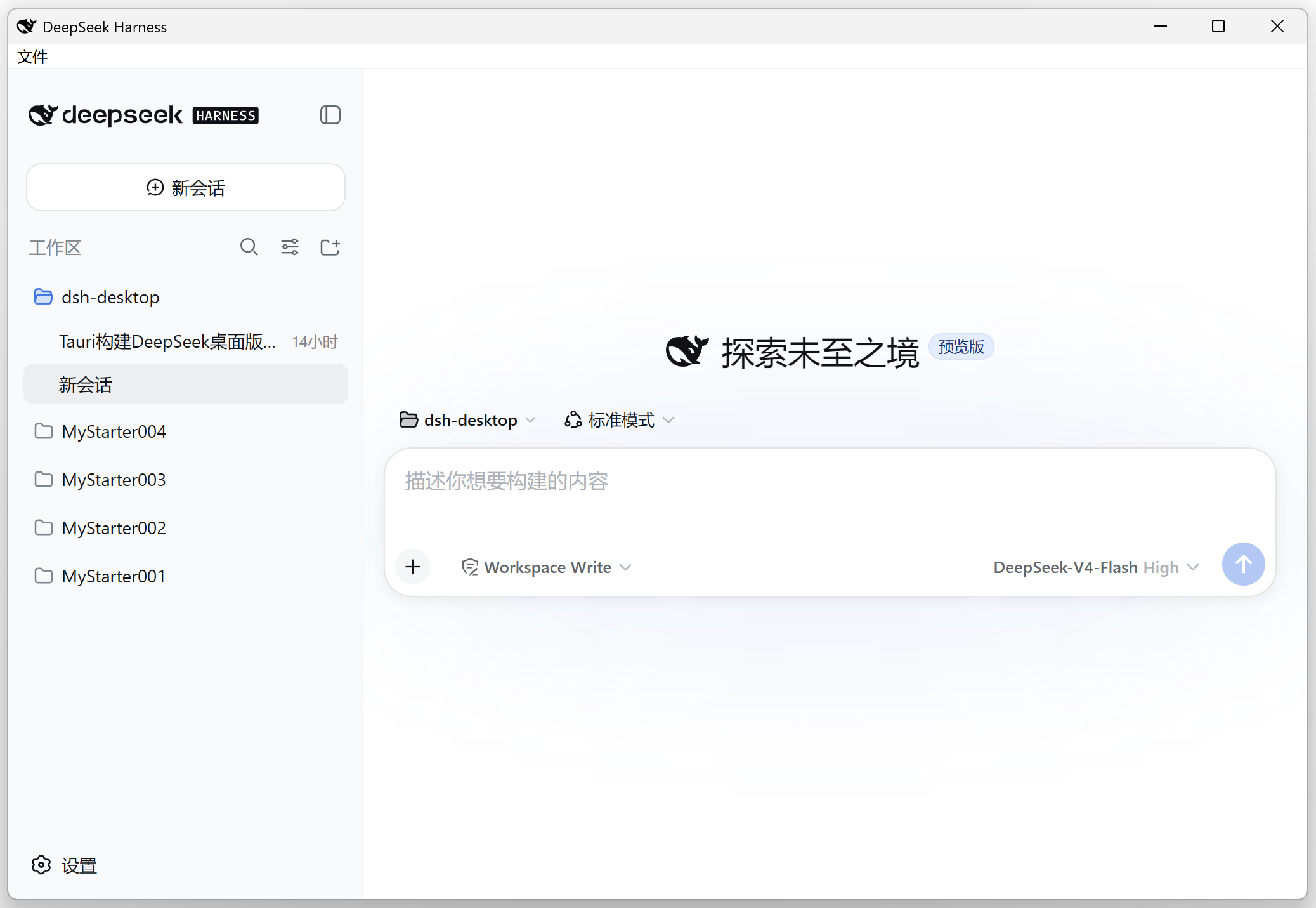The image size is (1316, 908).
Task: Add new workspace folder icon
Action: coord(330,247)
